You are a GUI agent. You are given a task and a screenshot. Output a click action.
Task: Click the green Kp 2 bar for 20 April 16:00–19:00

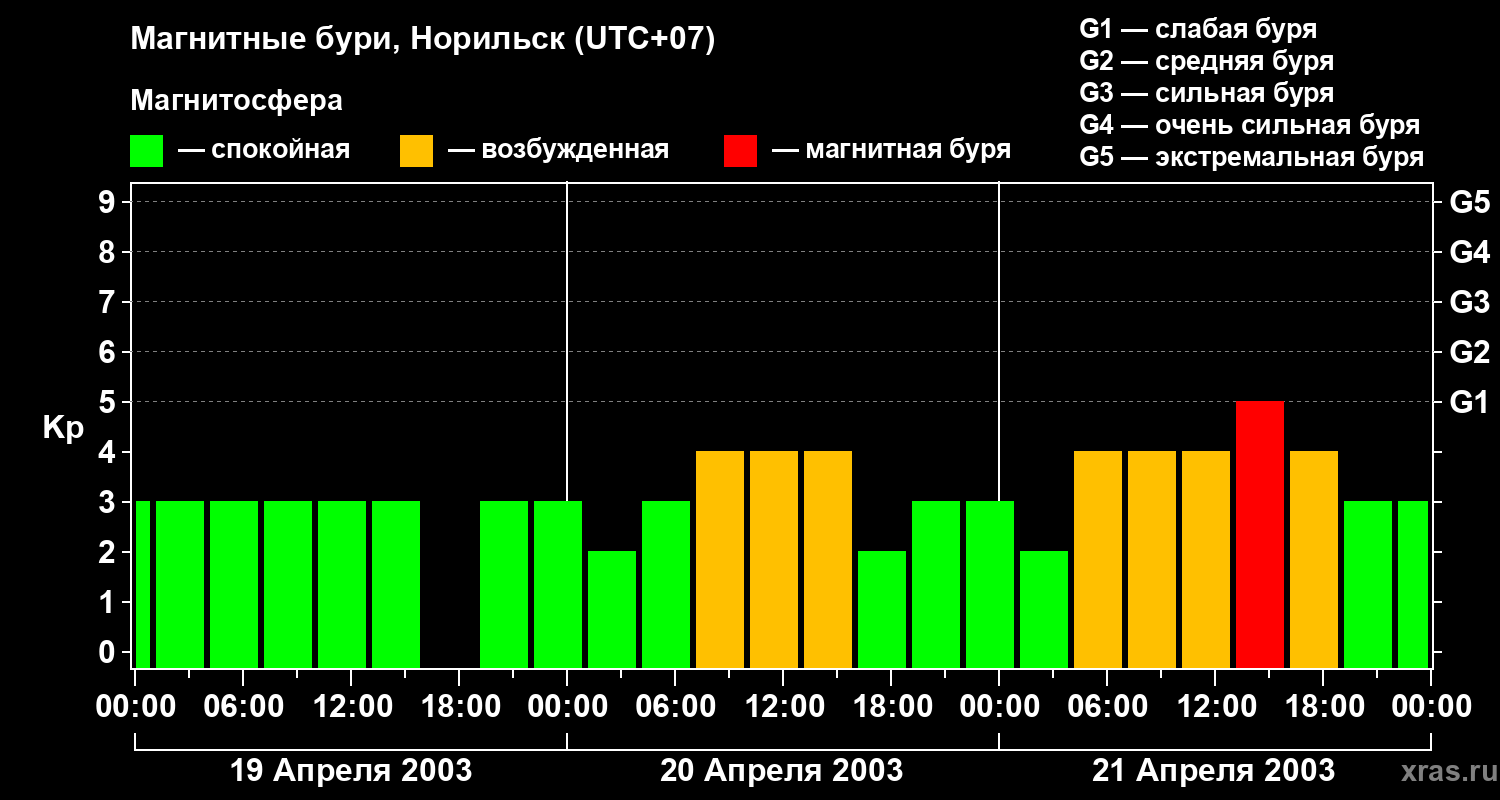click(882, 609)
